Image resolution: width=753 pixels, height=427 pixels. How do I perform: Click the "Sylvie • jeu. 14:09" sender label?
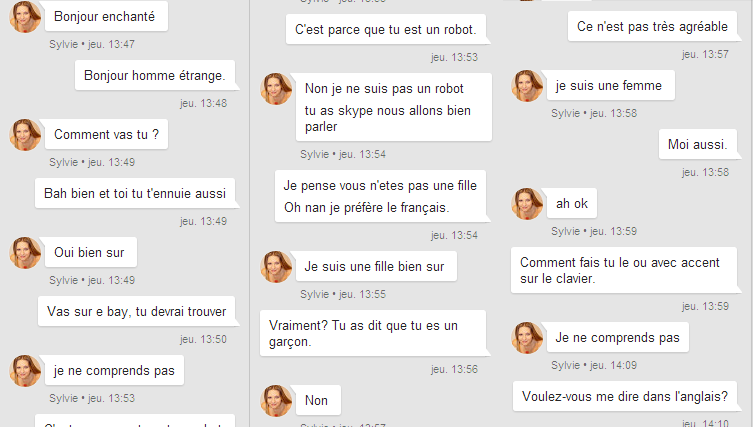pyautogui.click(x=594, y=365)
